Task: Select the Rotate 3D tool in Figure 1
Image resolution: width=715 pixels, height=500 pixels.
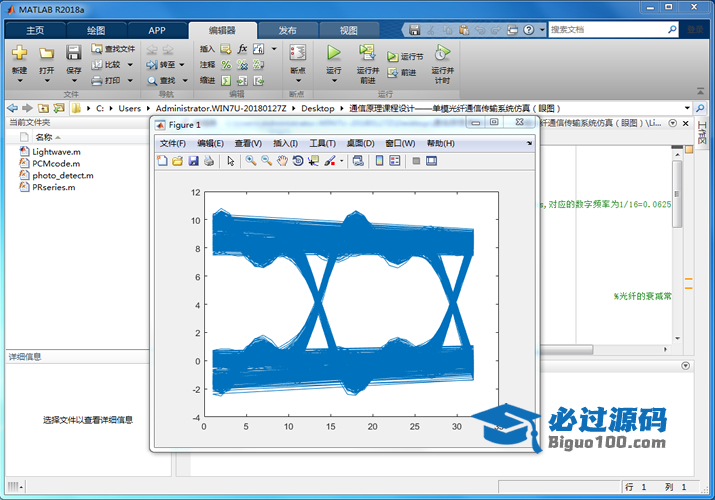Action: tap(298, 160)
